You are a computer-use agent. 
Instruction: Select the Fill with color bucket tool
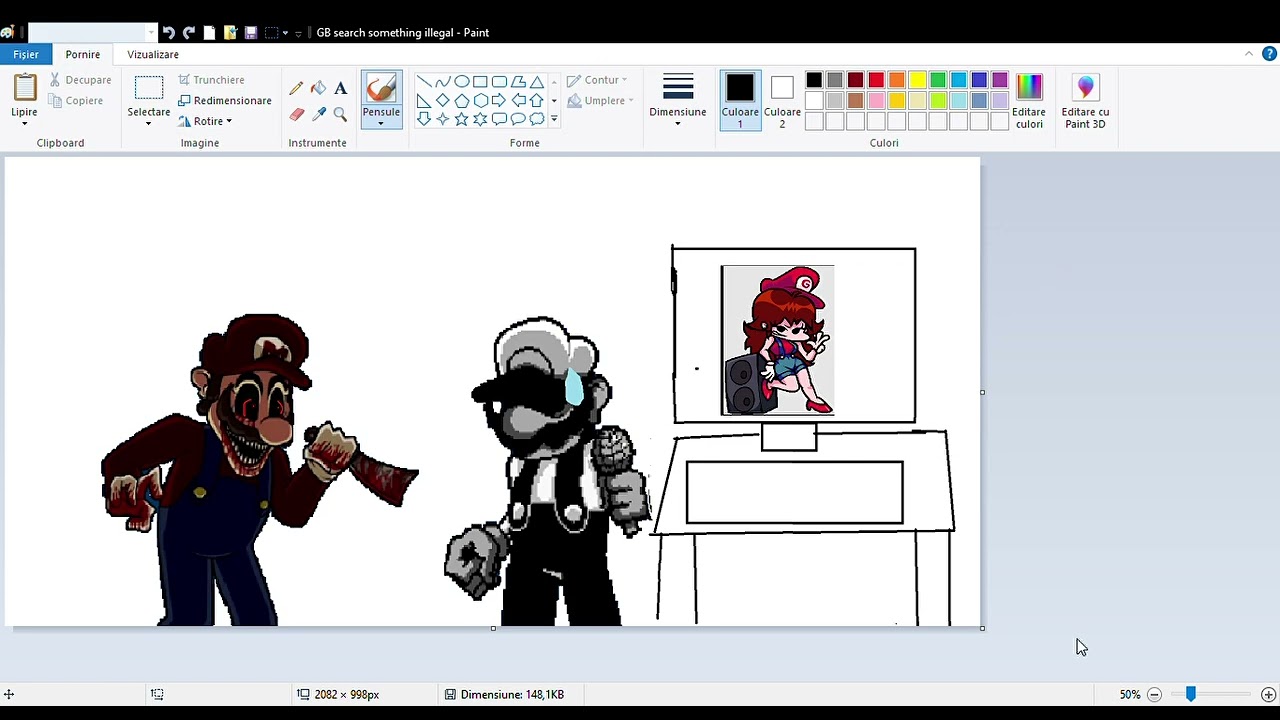click(318, 88)
